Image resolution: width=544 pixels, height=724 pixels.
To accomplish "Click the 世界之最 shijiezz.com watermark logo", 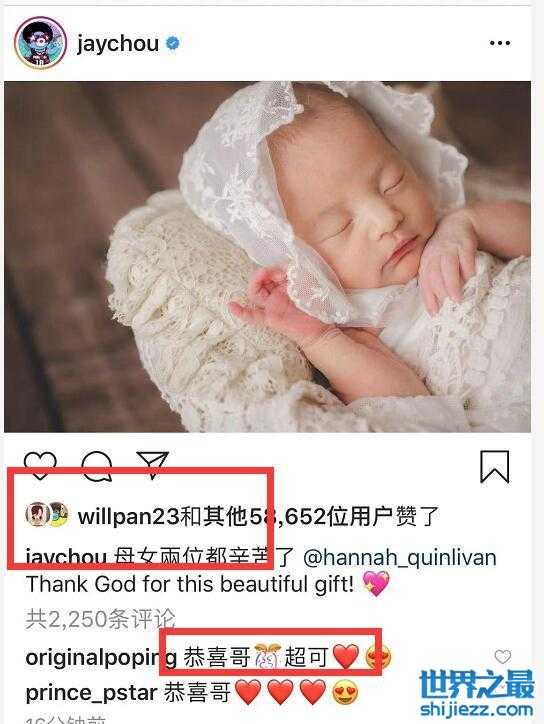I will point(477,694).
